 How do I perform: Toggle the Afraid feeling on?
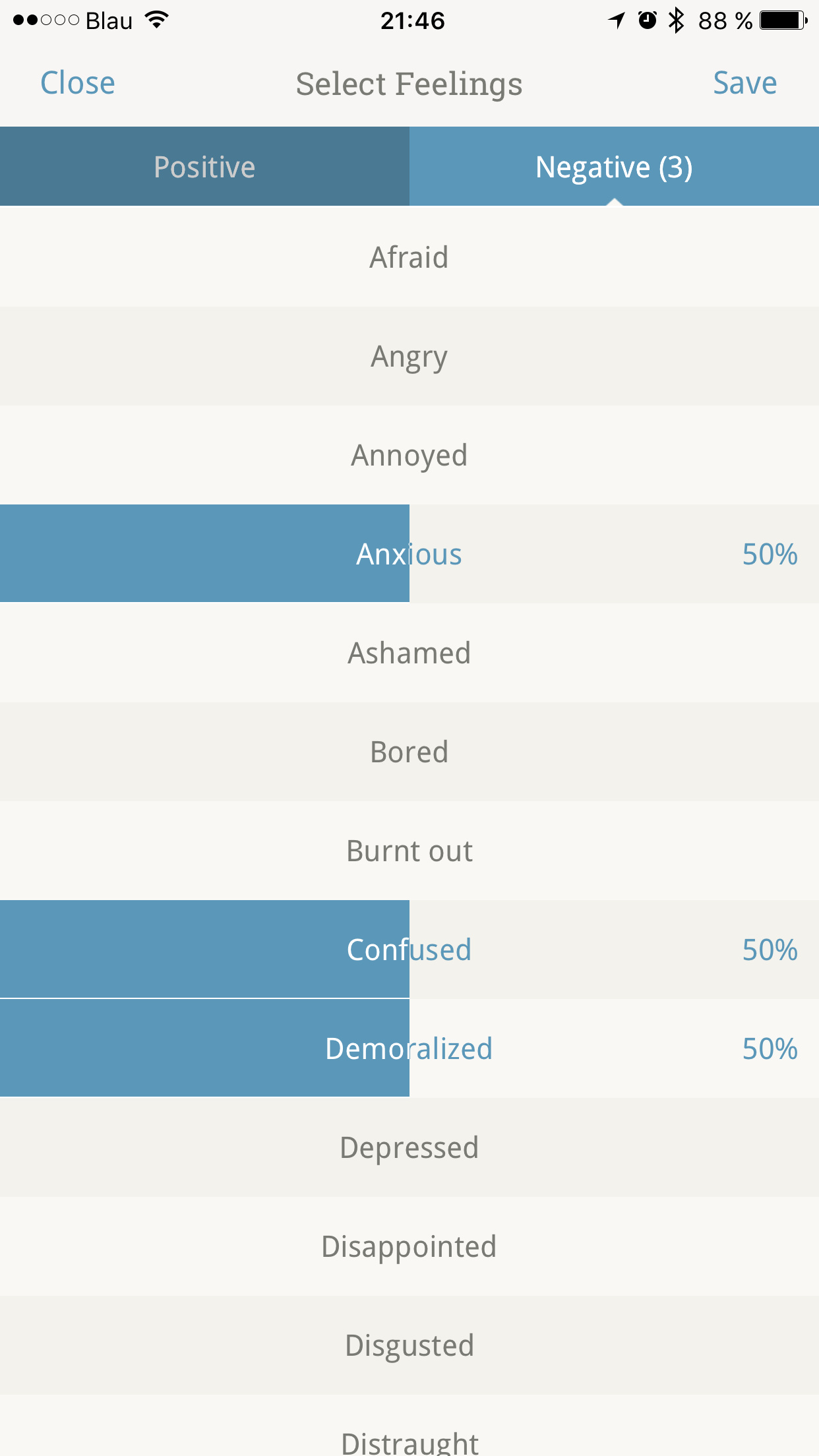coord(409,257)
